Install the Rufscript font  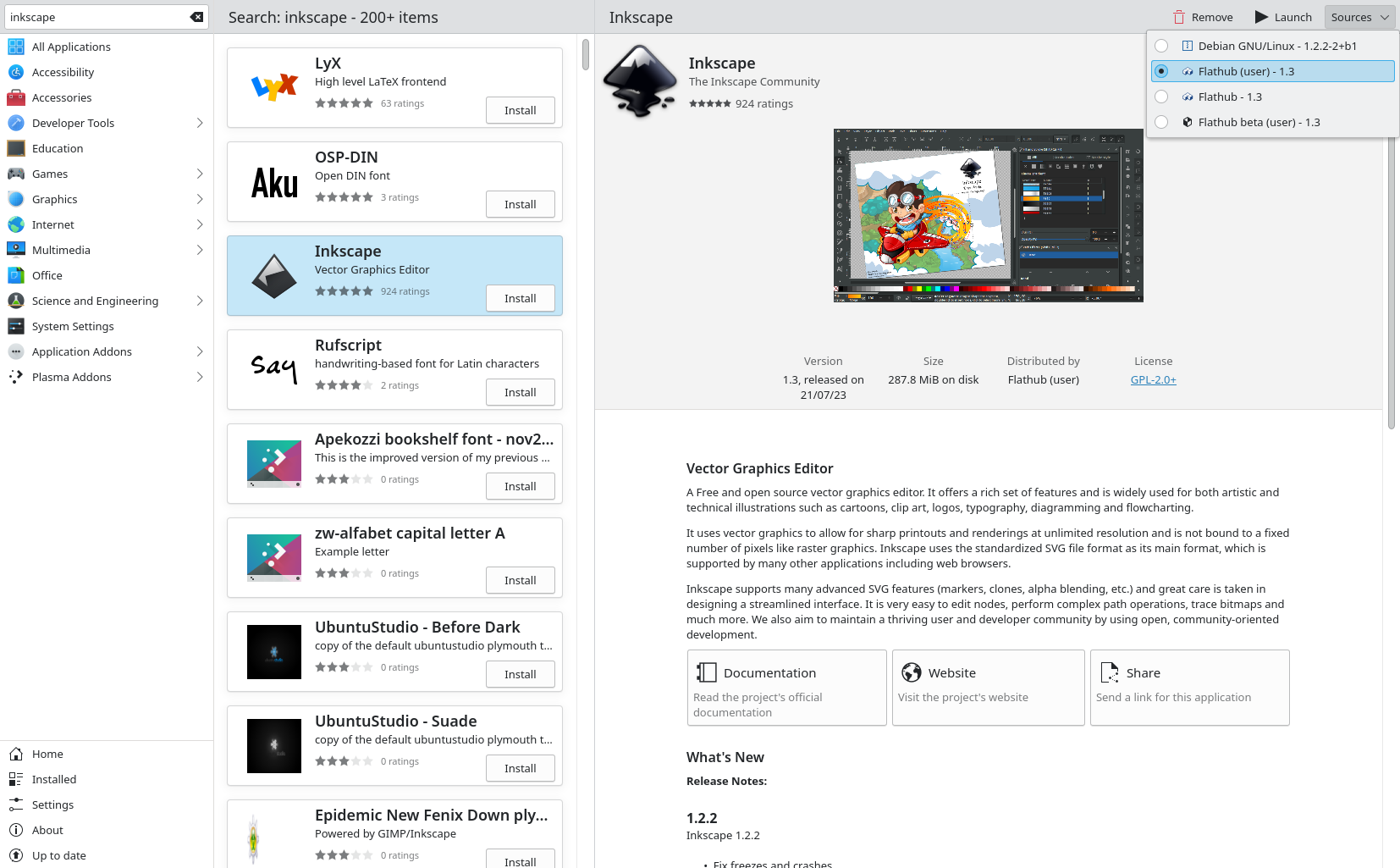[x=520, y=392]
